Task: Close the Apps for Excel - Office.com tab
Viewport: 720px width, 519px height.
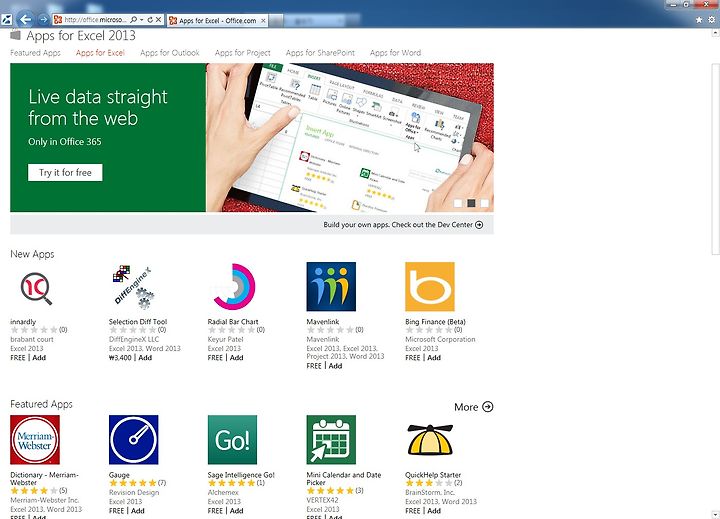Action: click(263, 21)
